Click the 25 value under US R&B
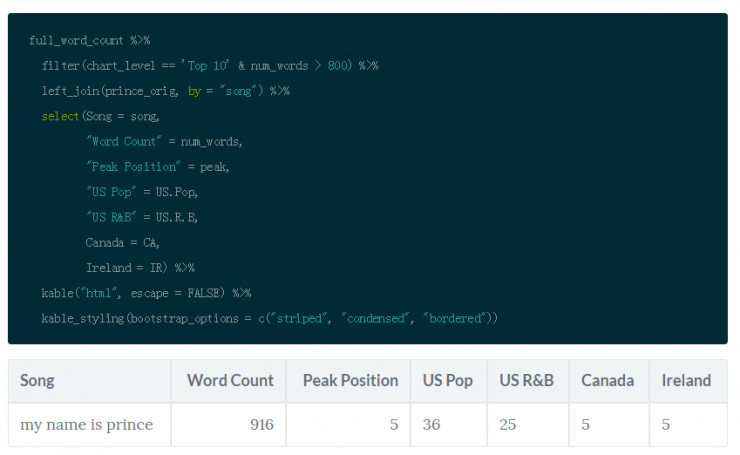 508,425
